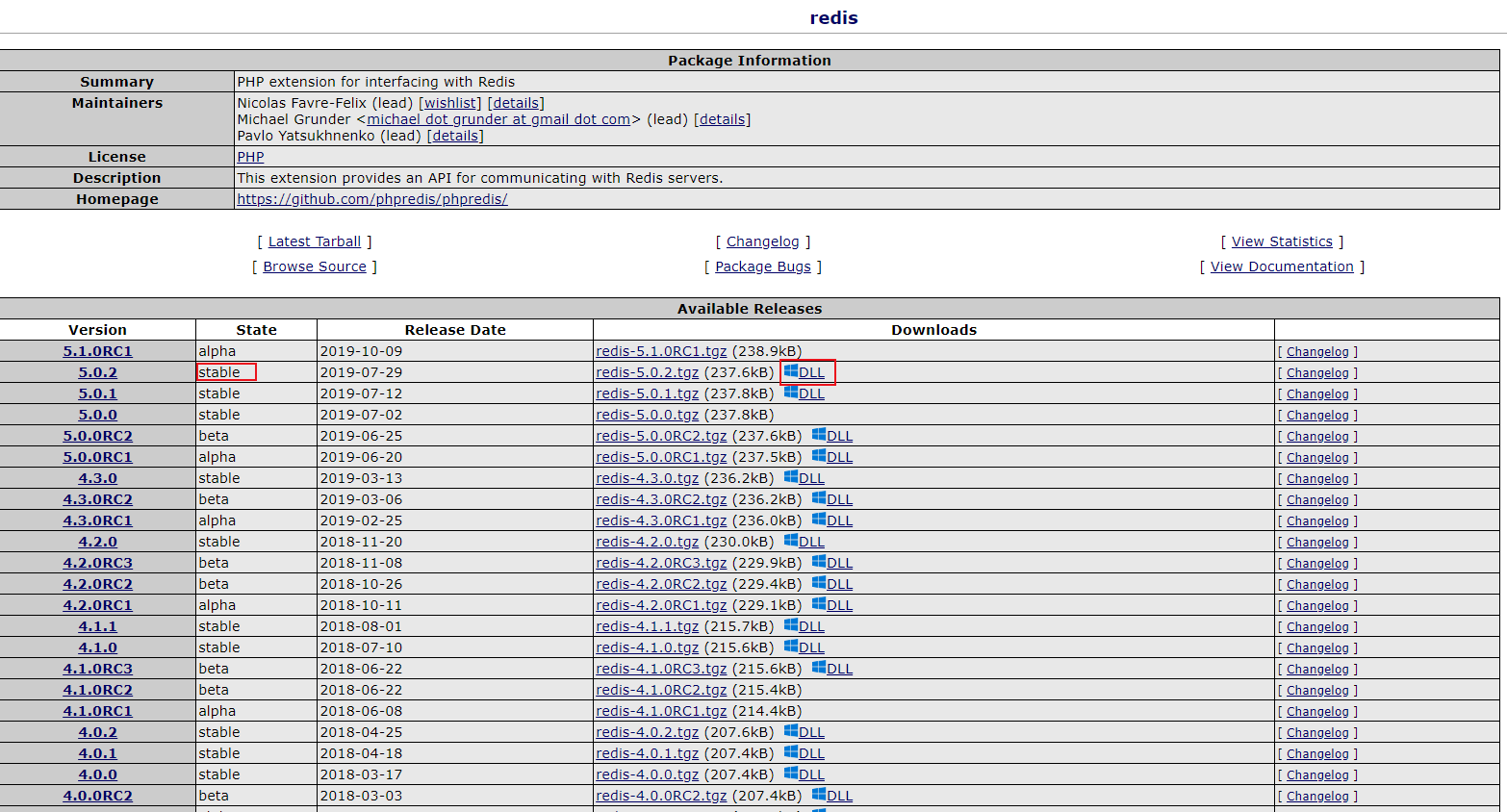The image size is (1507, 812).
Task: Click the Summary text about PHP extension
Action: point(375,82)
